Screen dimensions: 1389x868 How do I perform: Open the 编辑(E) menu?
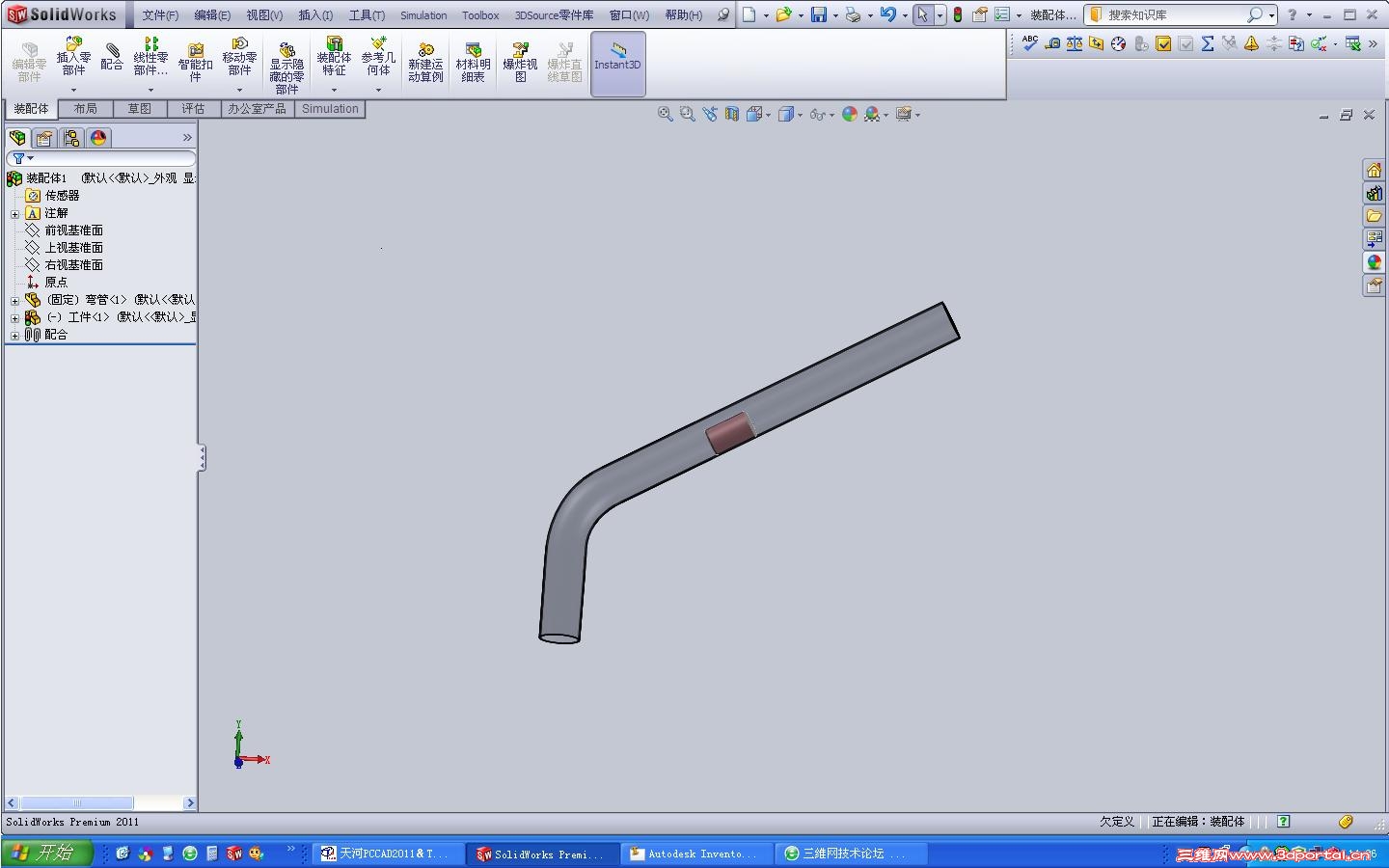point(212,15)
